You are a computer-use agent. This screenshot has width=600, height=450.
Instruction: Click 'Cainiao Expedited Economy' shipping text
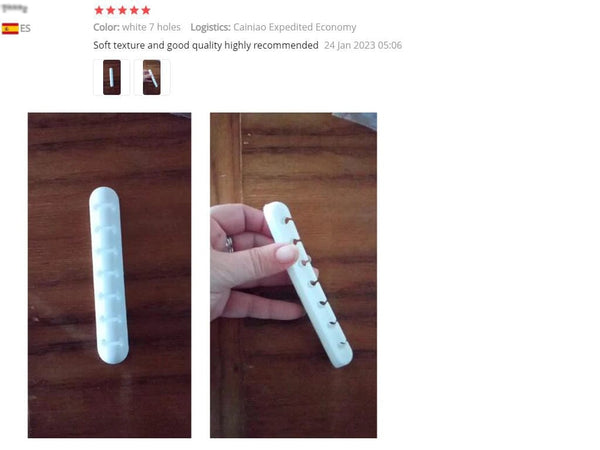click(295, 27)
